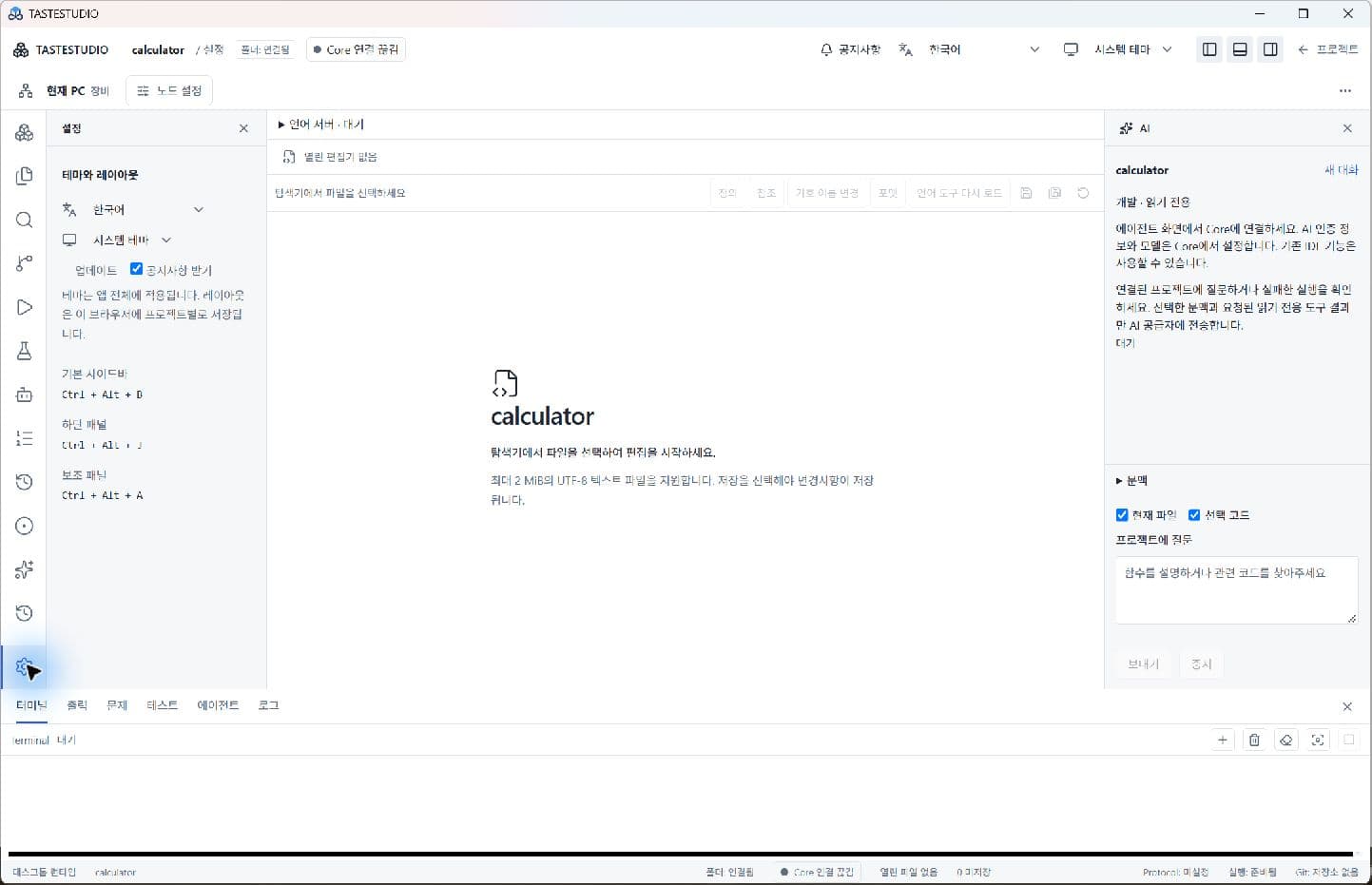Toggle the left sidebar layout button
This screenshot has width=1372, height=885.
1209,49
